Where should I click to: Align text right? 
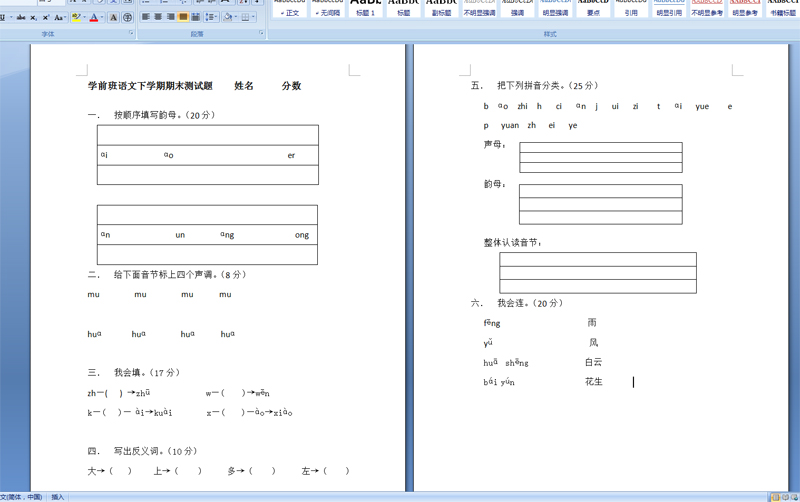170,17
